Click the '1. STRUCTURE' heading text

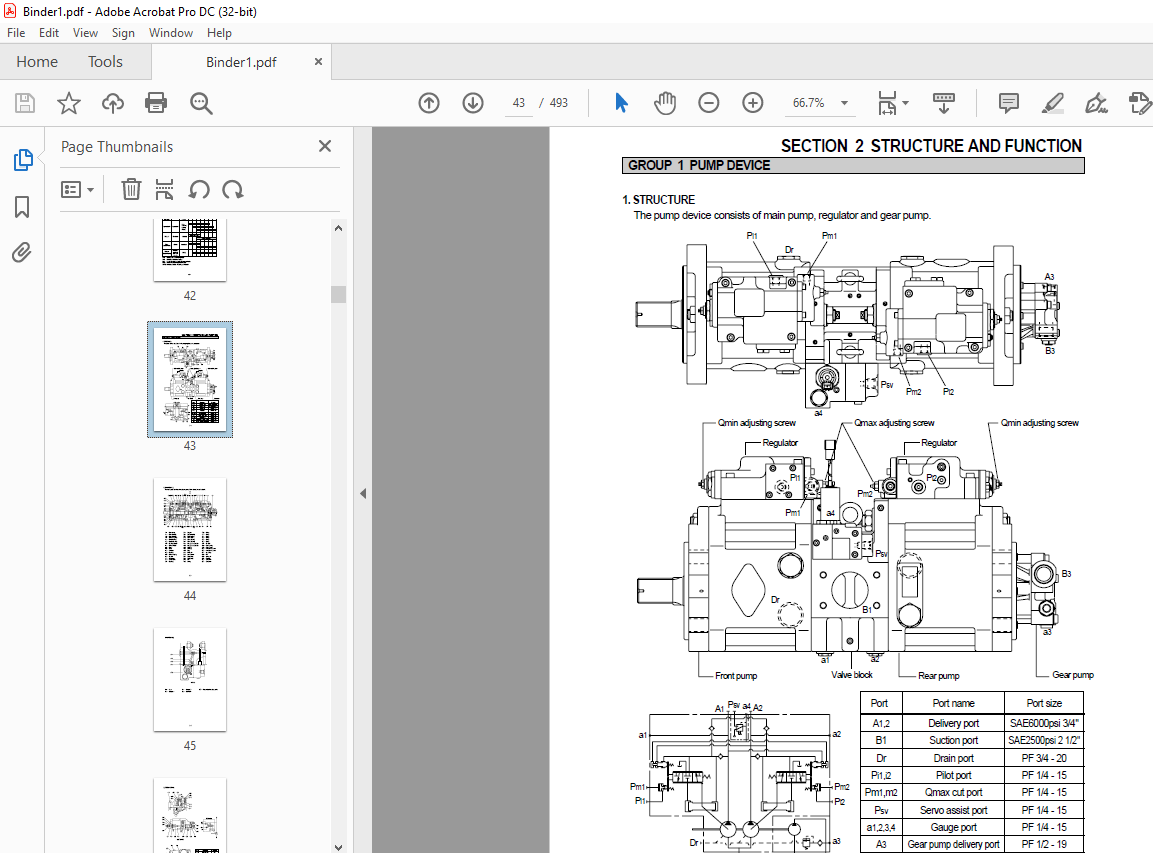pyautogui.click(x=658, y=200)
